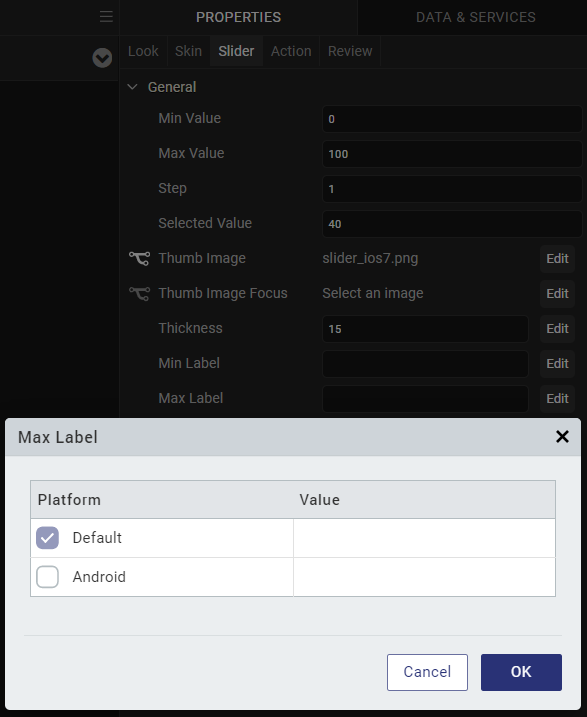Confirm with the OK button
This screenshot has height=717, width=587.
pyautogui.click(x=521, y=672)
